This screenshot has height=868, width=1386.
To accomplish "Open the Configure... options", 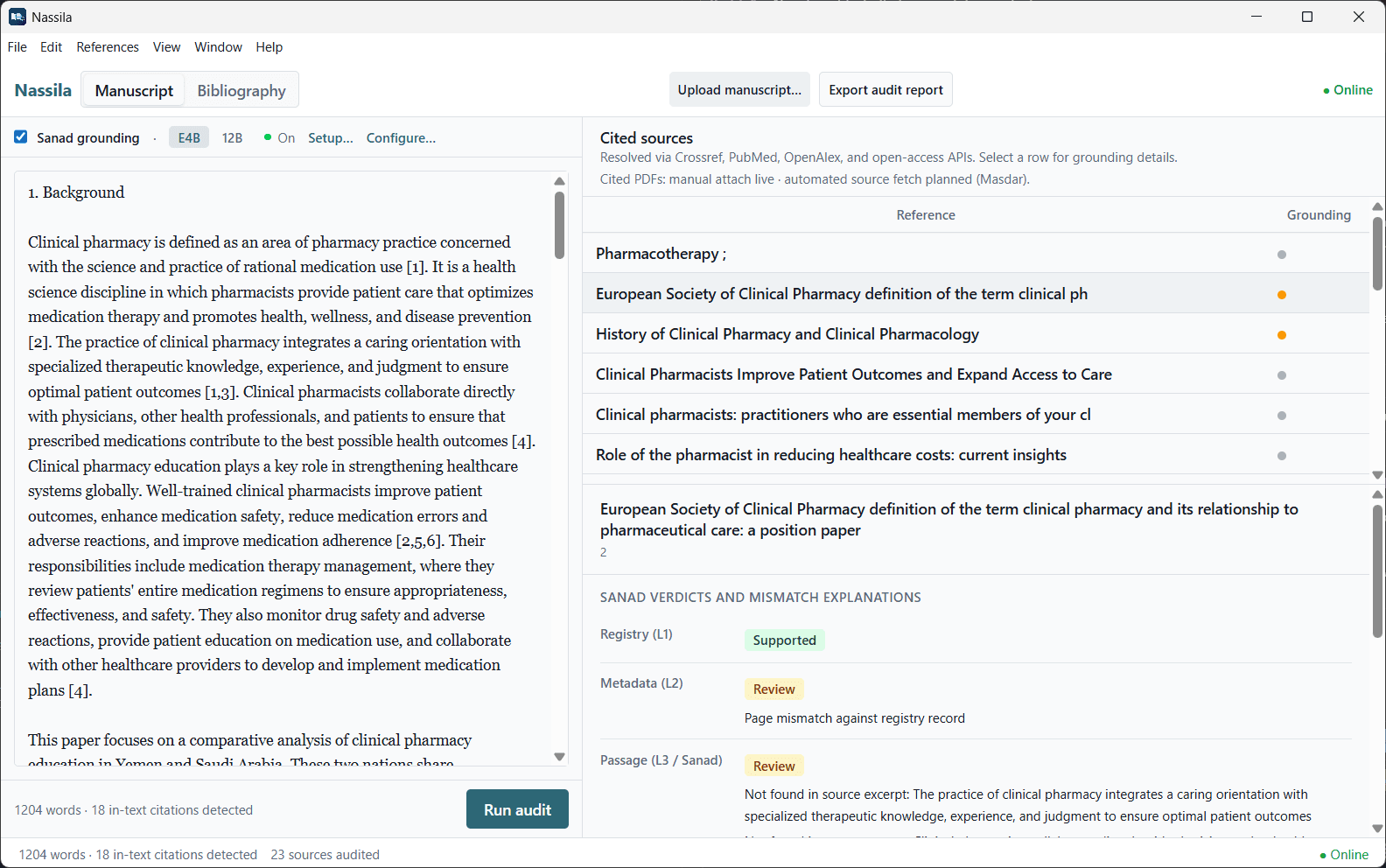I will click(401, 138).
